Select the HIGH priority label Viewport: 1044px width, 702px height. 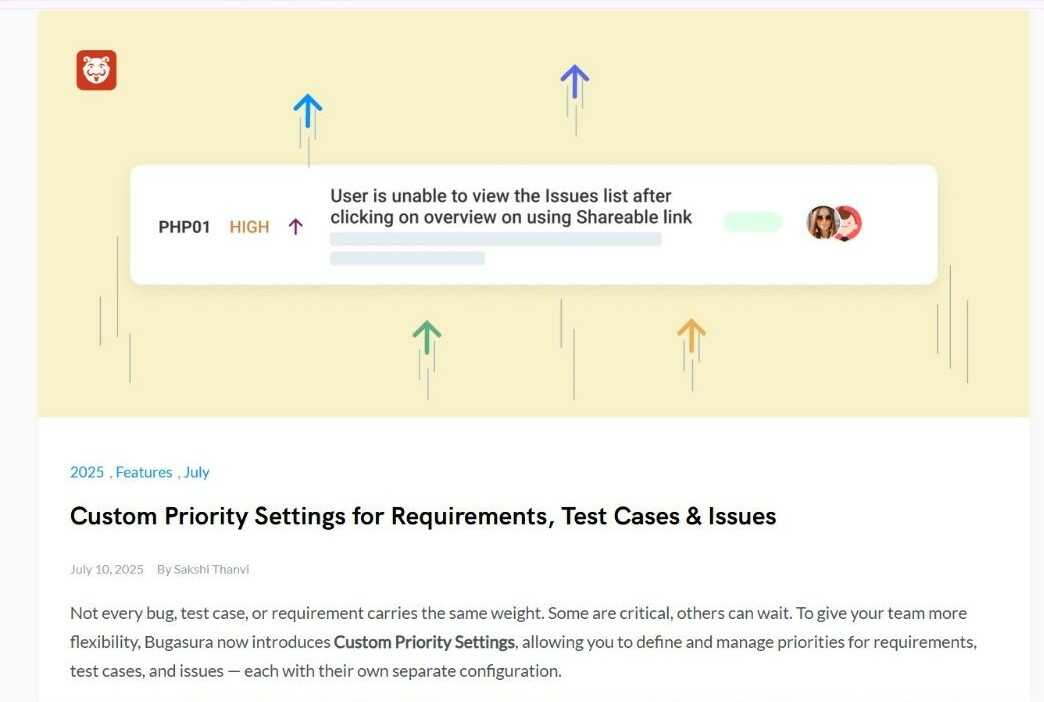pyautogui.click(x=249, y=227)
